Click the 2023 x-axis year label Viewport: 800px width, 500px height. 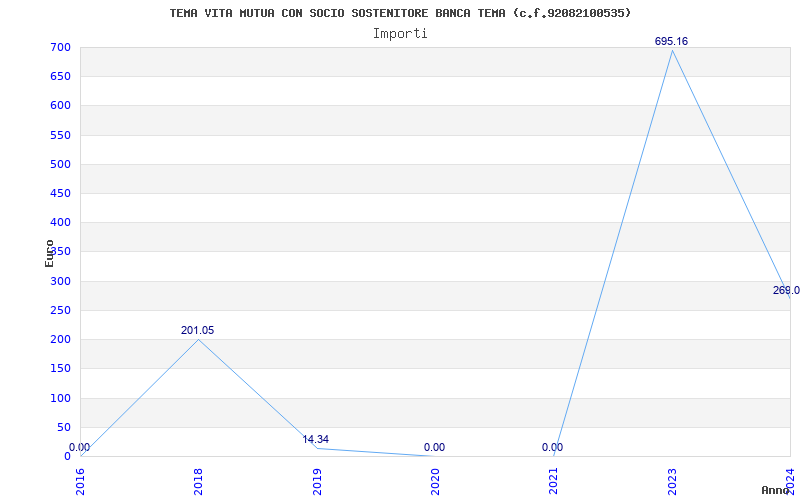point(672,482)
